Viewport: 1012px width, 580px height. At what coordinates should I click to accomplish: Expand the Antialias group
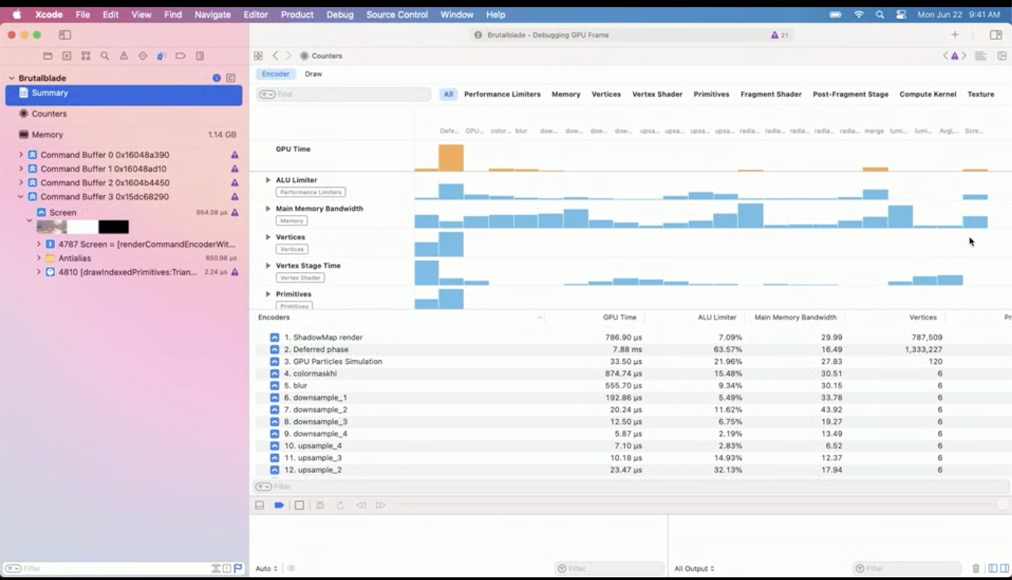(39, 258)
